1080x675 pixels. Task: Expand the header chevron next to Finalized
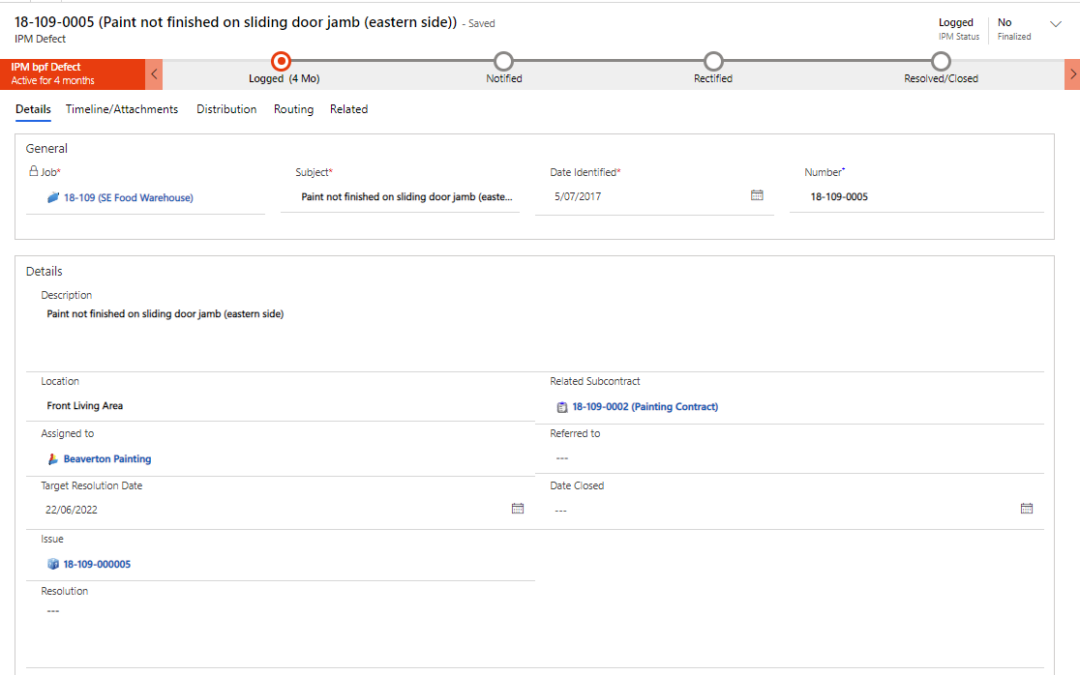click(x=1056, y=24)
